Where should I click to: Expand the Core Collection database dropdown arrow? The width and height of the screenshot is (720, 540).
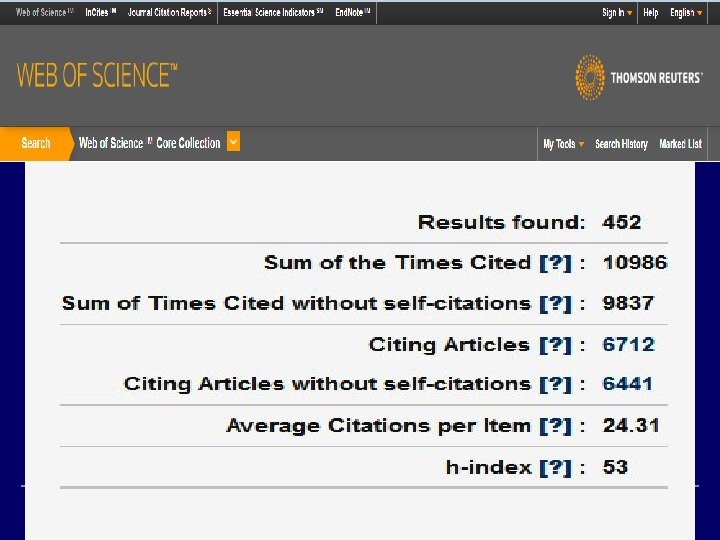(233, 141)
